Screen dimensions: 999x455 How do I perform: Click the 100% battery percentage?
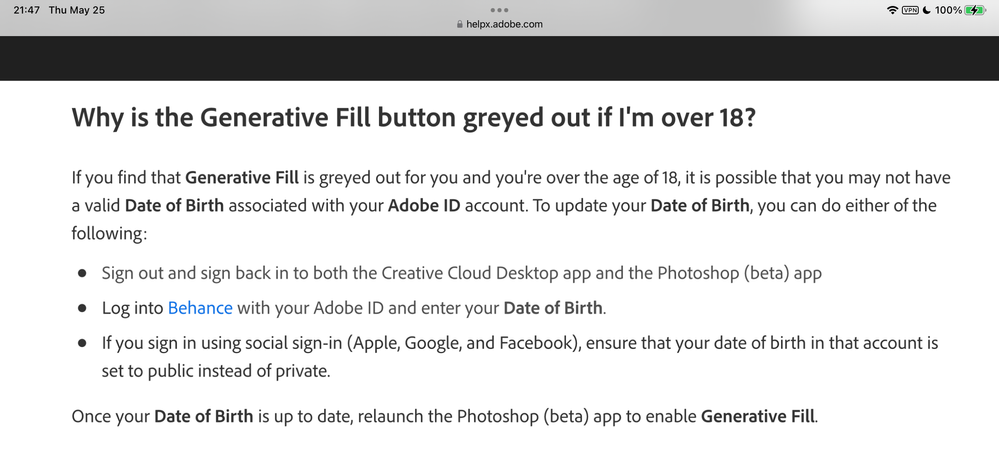tap(949, 10)
